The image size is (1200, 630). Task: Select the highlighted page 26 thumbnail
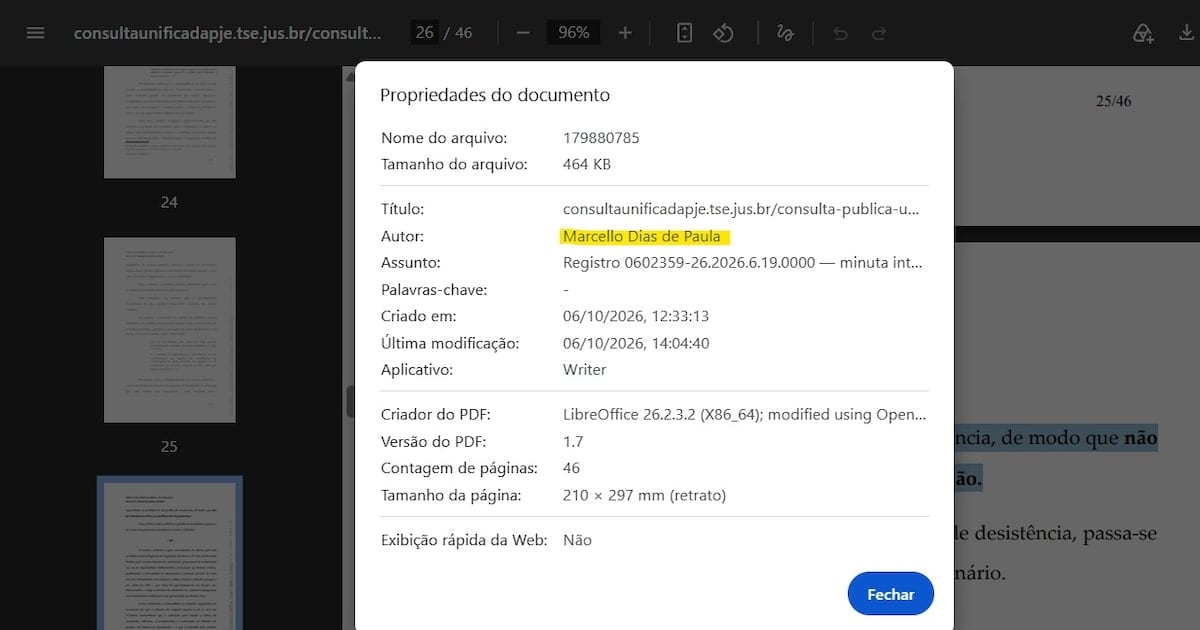[169, 555]
